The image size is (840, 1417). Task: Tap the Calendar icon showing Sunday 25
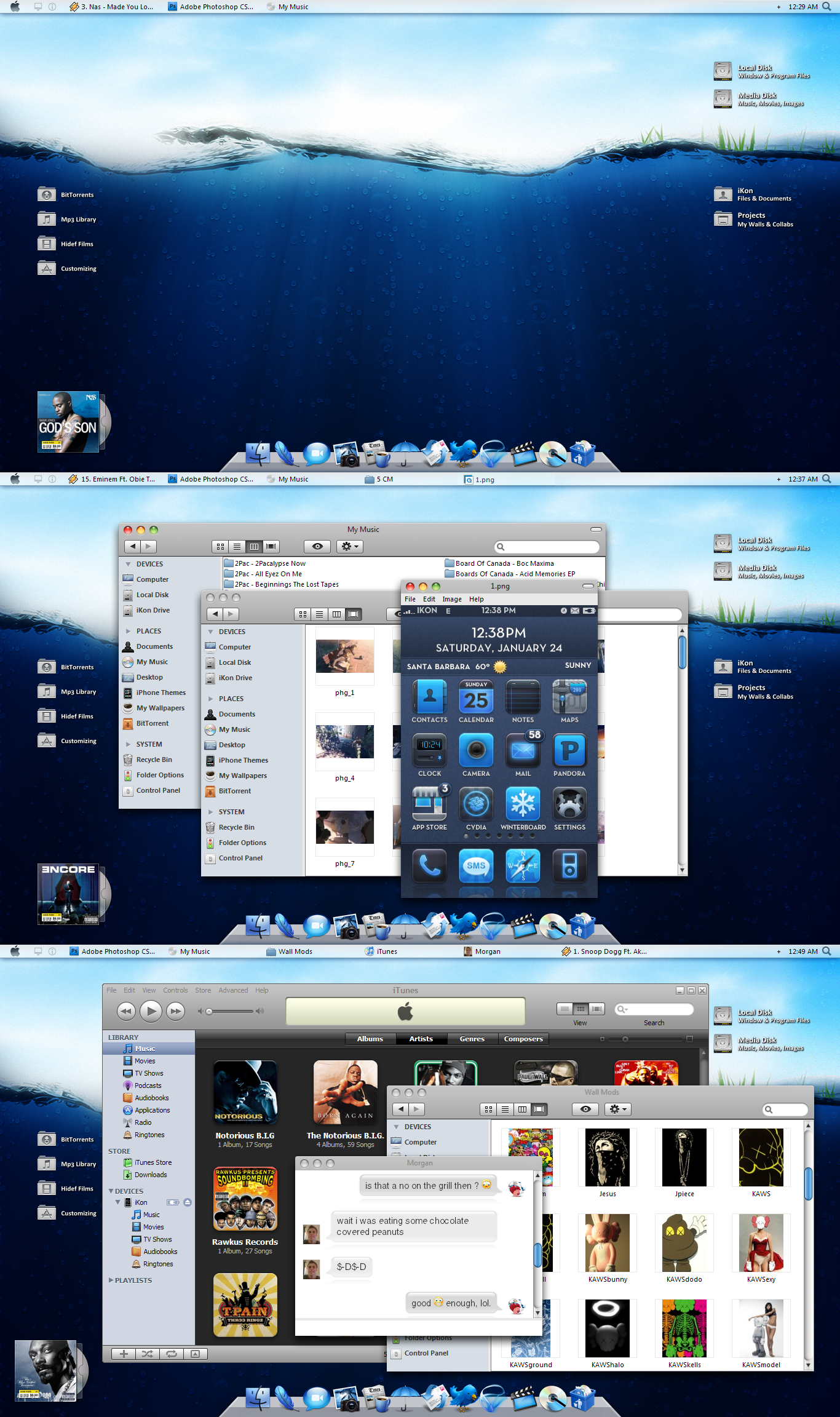[x=476, y=697]
